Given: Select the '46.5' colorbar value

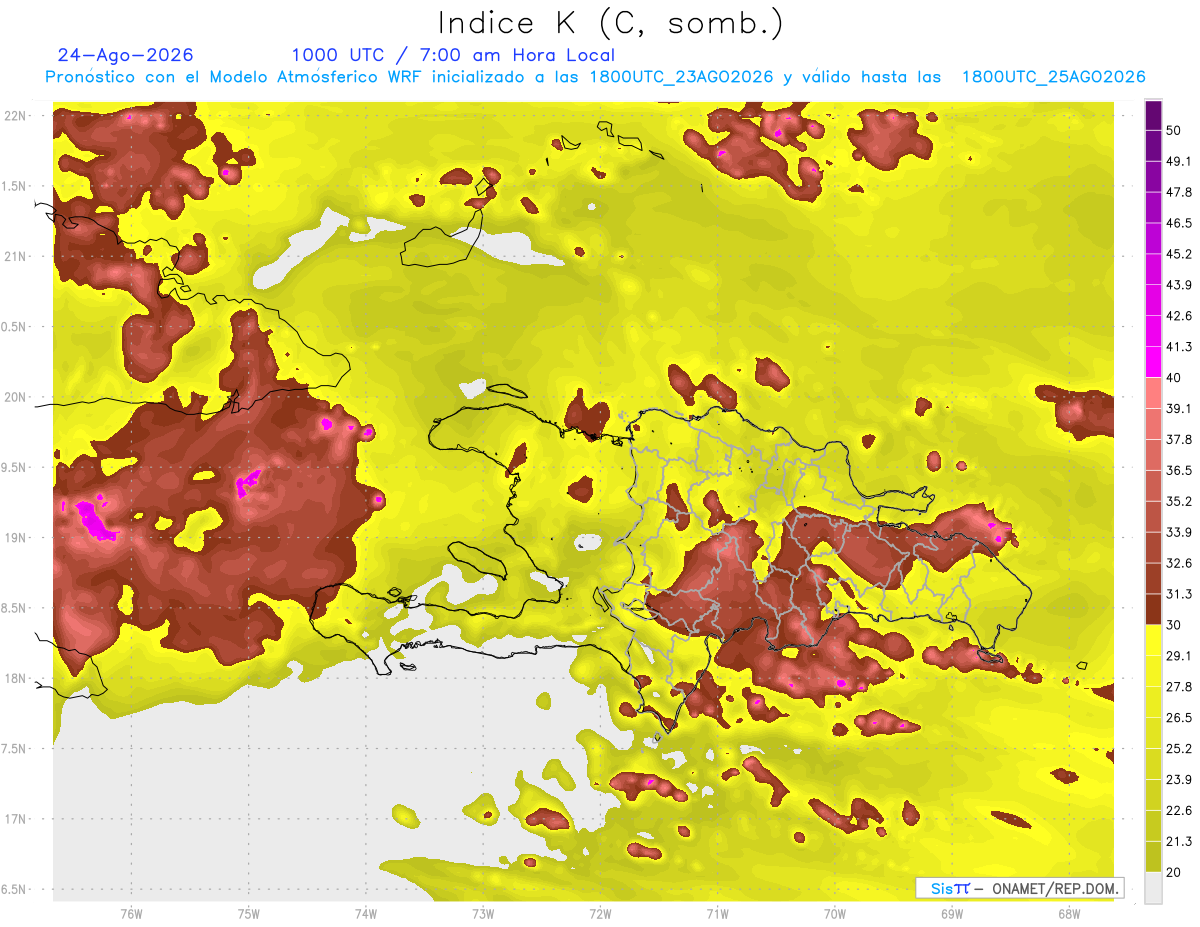Looking at the screenshot, I should 1178,223.
